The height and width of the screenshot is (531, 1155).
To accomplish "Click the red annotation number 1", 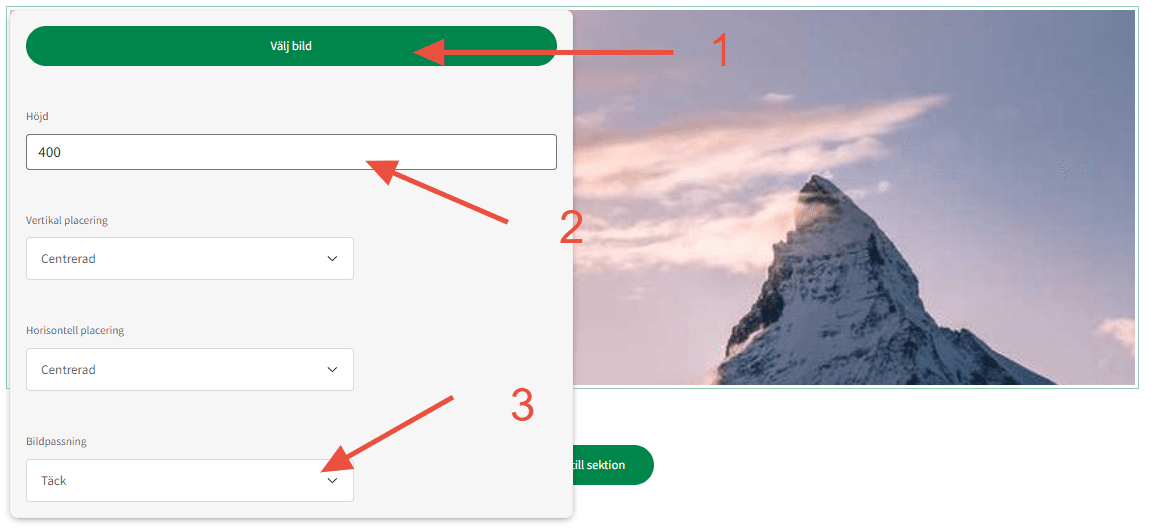I will [x=721, y=51].
